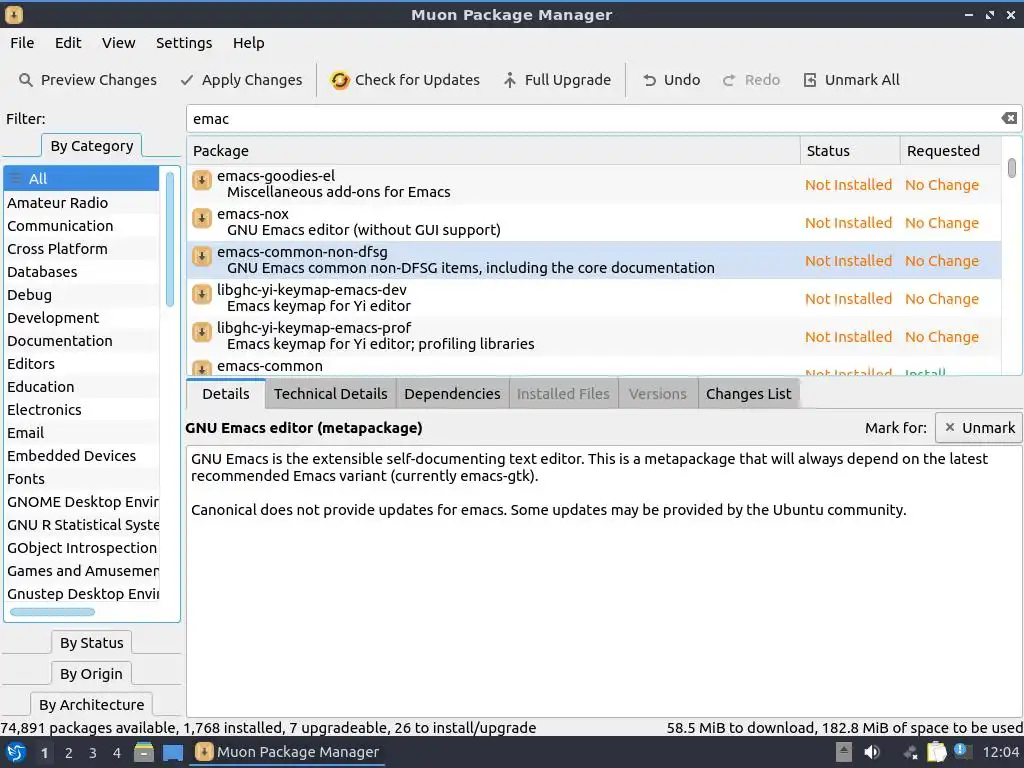Switch to workspace 2 in the taskbar
The image size is (1024, 768).
point(69,753)
